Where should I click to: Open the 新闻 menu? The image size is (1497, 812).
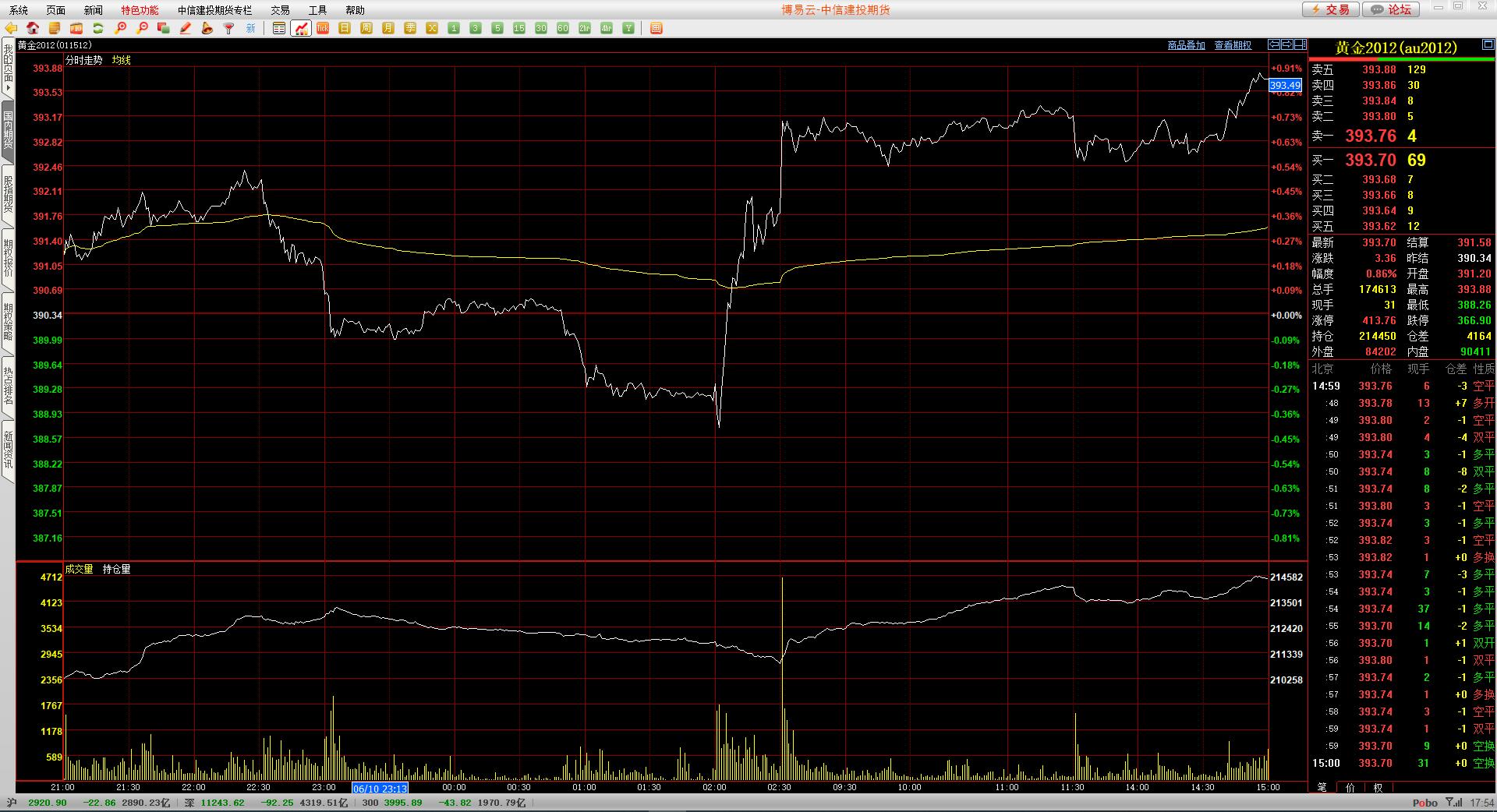tap(94, 10)
